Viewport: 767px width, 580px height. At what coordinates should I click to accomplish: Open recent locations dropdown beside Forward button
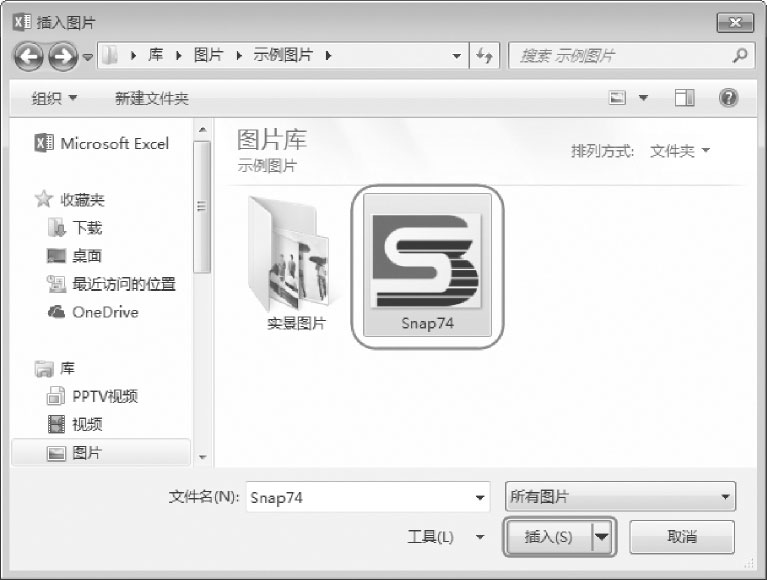(x=88, y=57)
